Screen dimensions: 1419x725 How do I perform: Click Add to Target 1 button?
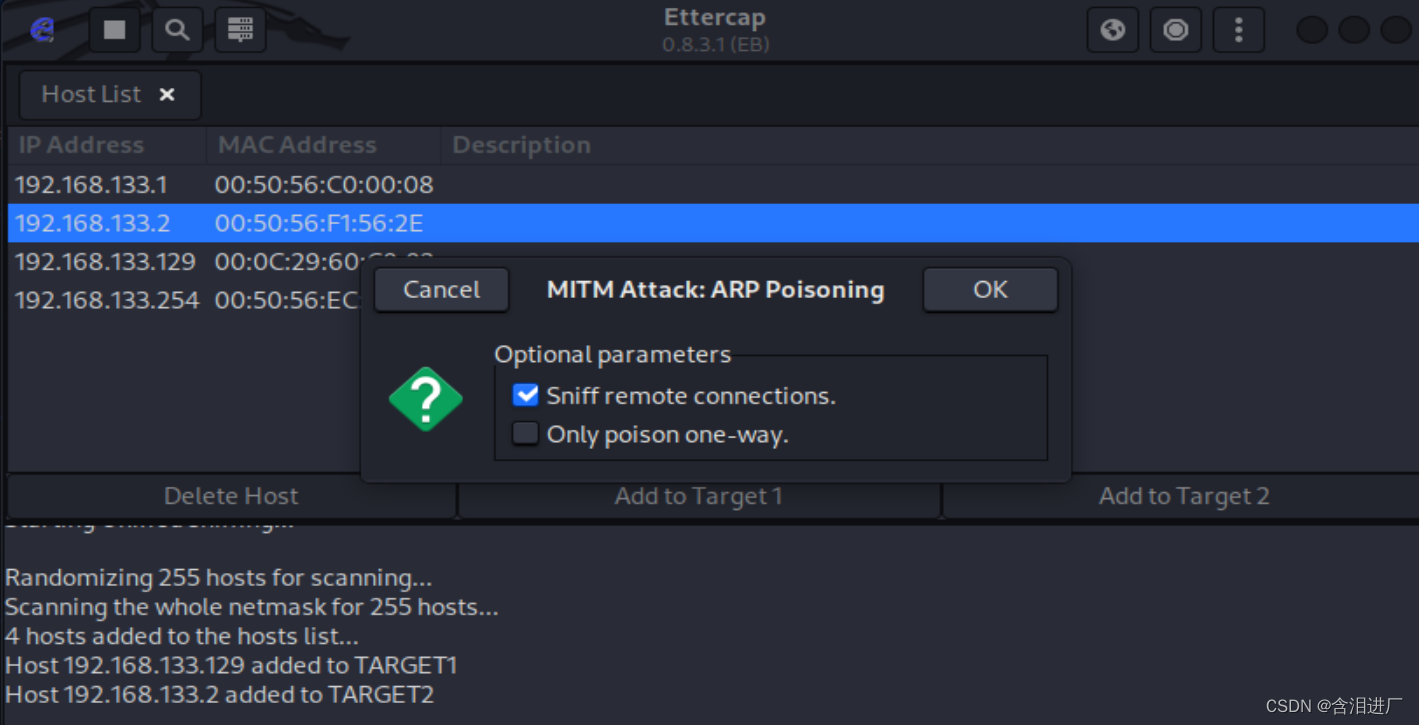coord(698,496)
